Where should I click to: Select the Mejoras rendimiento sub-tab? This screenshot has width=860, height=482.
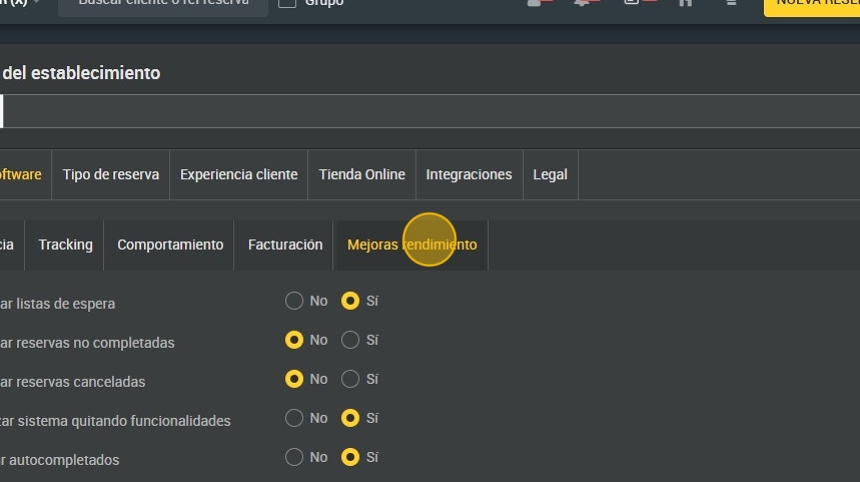coord(412,245)
